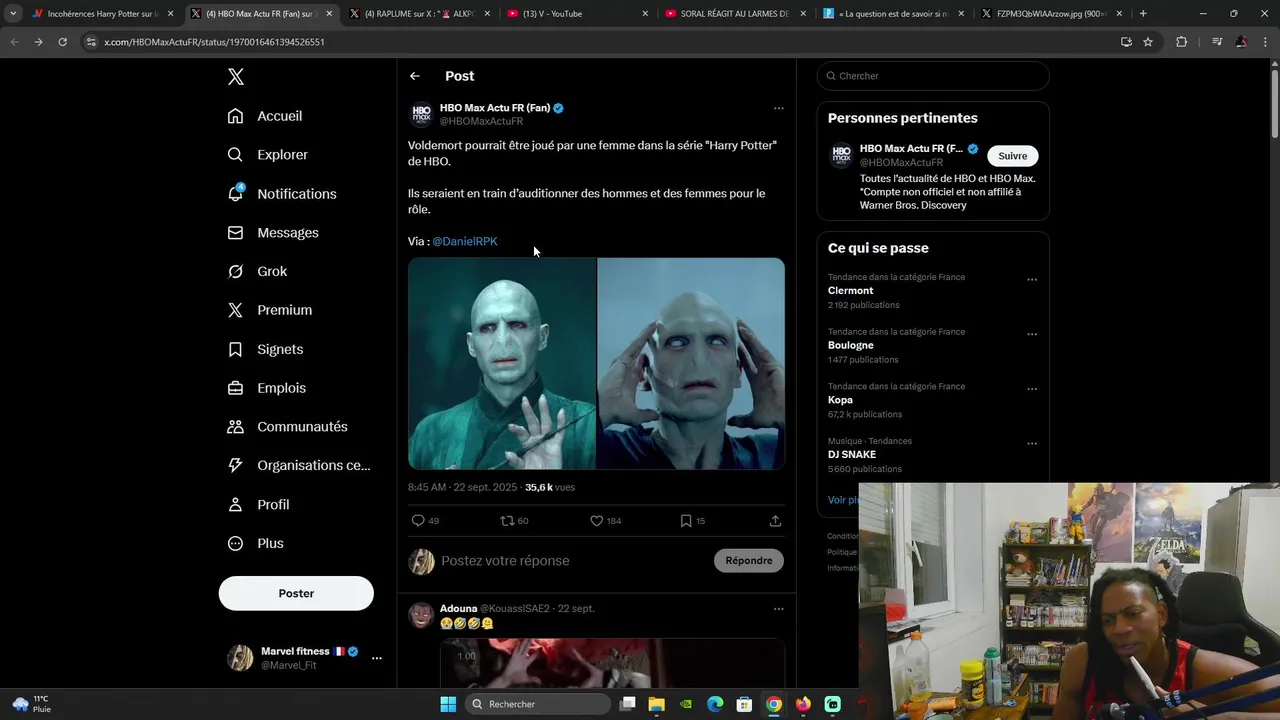
Task: Click the Répondre button
Action: click(749, 561)
